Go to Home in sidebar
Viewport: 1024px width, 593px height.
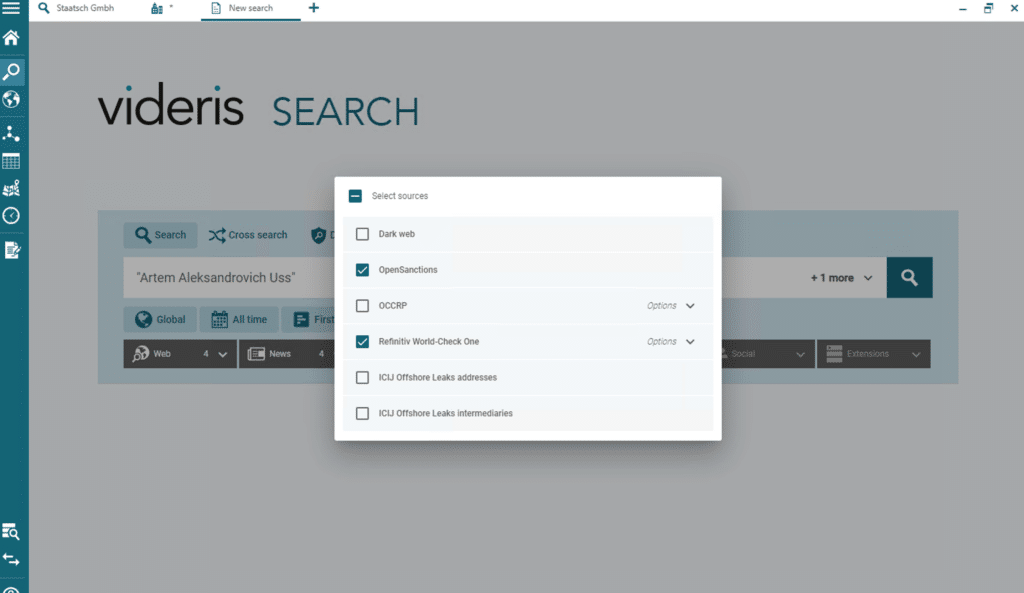(x=11, y=38)
